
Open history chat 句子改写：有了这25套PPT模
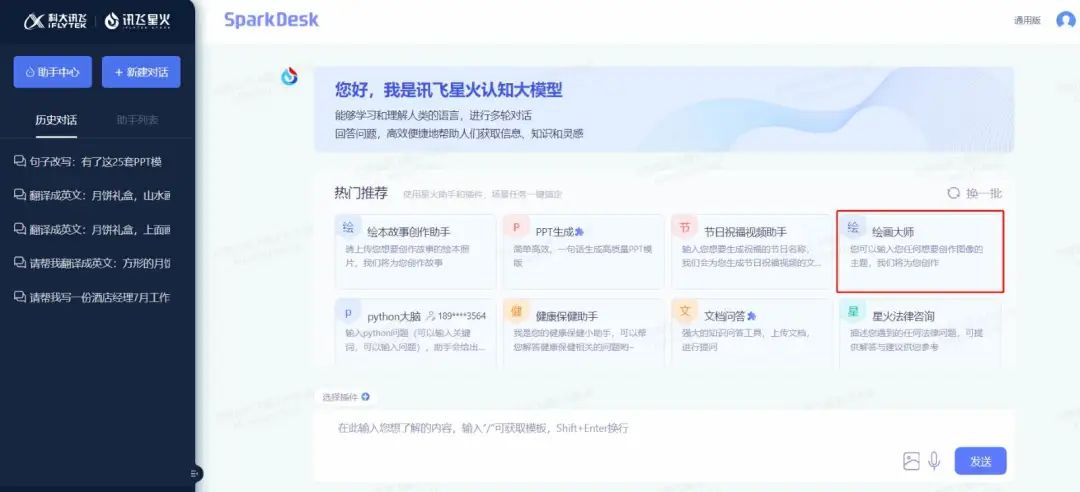pos(88,161)
